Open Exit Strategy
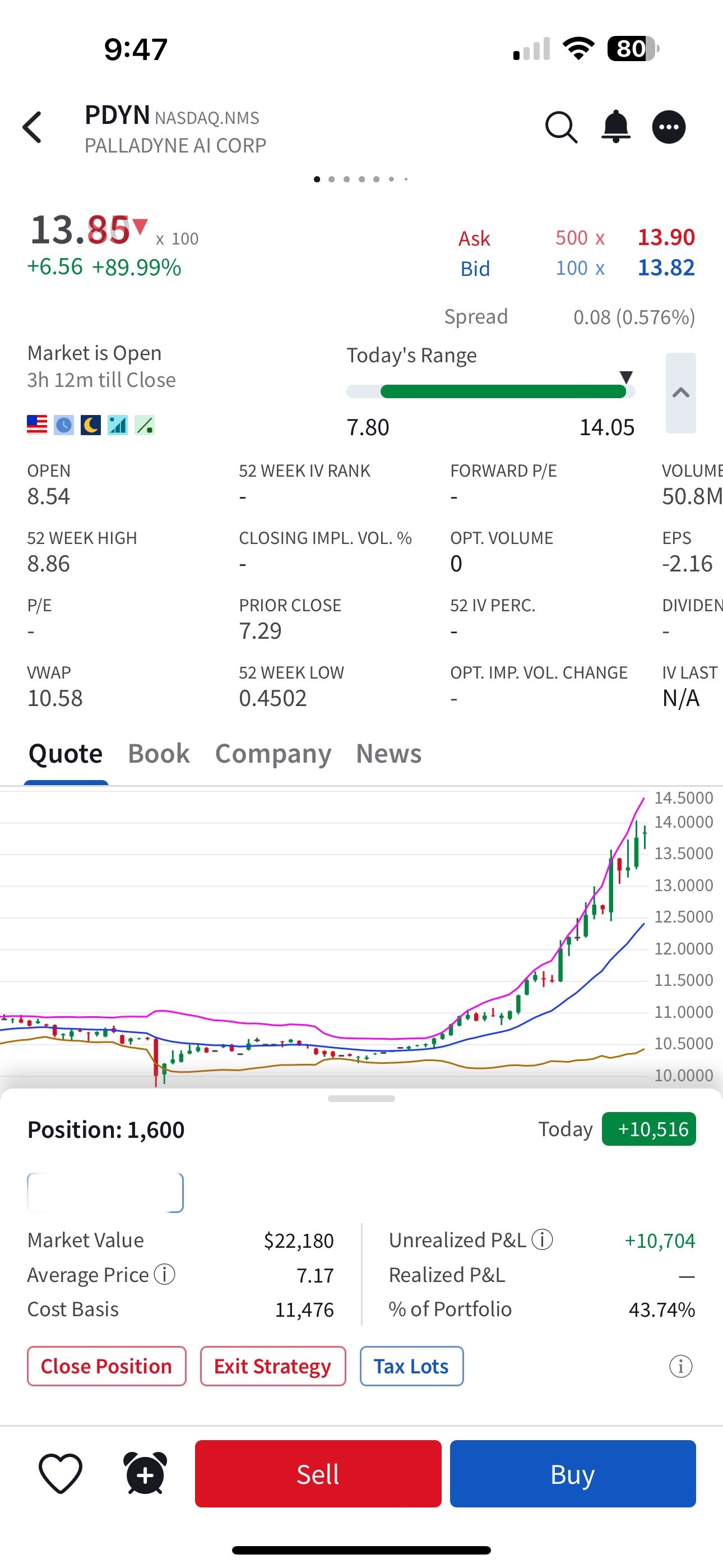723x1568 pixels. [x=272, y=1366]
